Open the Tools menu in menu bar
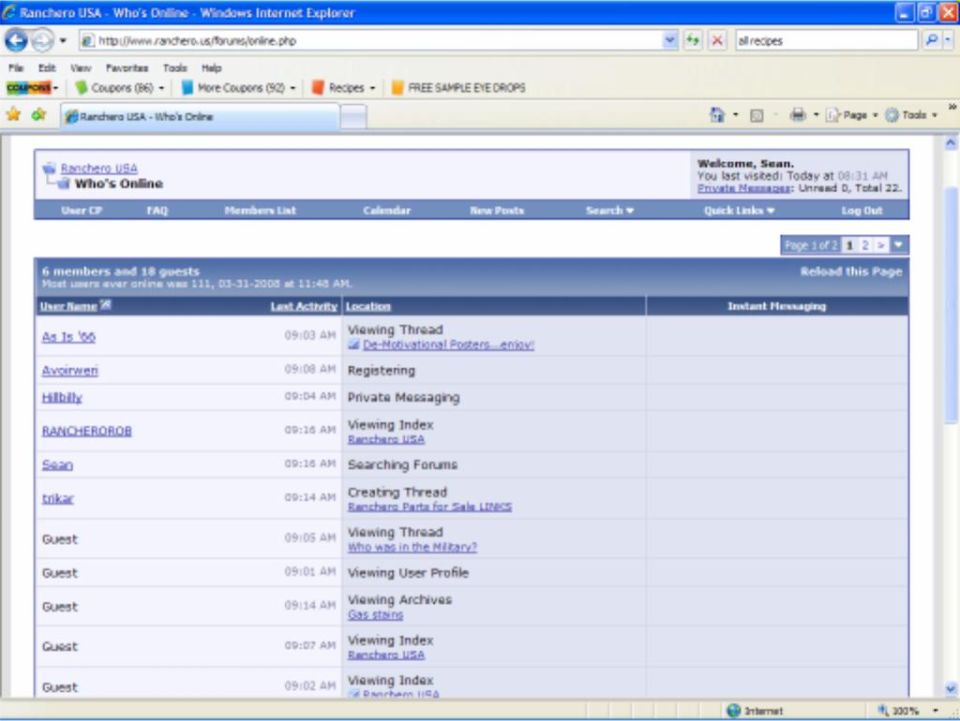Image resolution: width=960 pixels, height=721 pixels. pyautogui.click(x=174, y=68)
